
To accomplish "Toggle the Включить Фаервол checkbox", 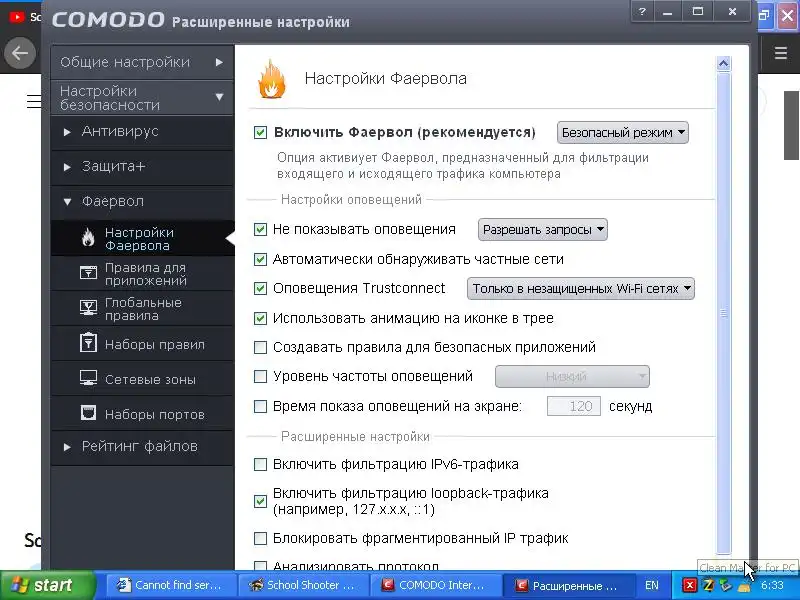I will coord(260,133).
